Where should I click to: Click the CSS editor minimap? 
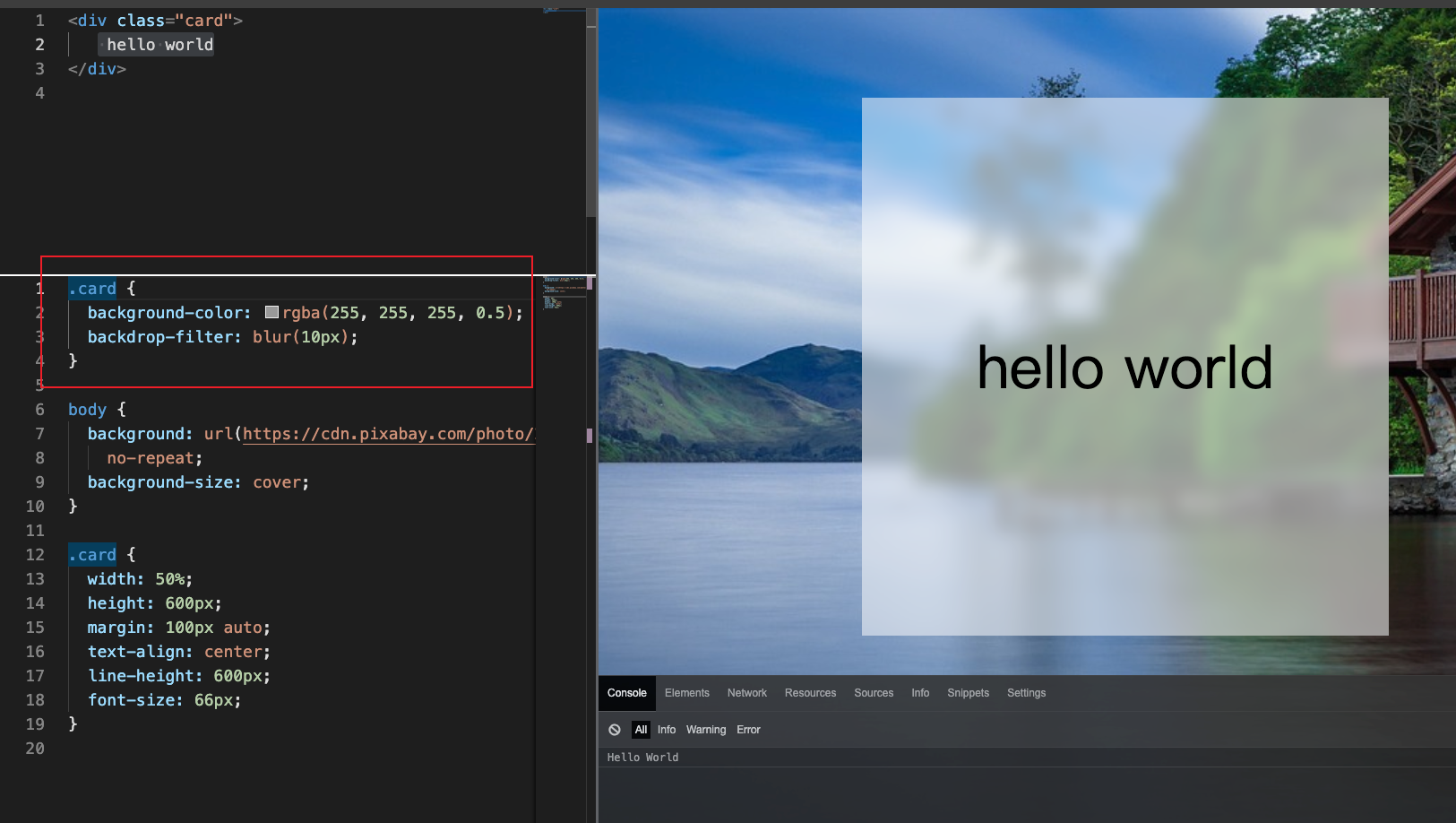click(564, 293)
